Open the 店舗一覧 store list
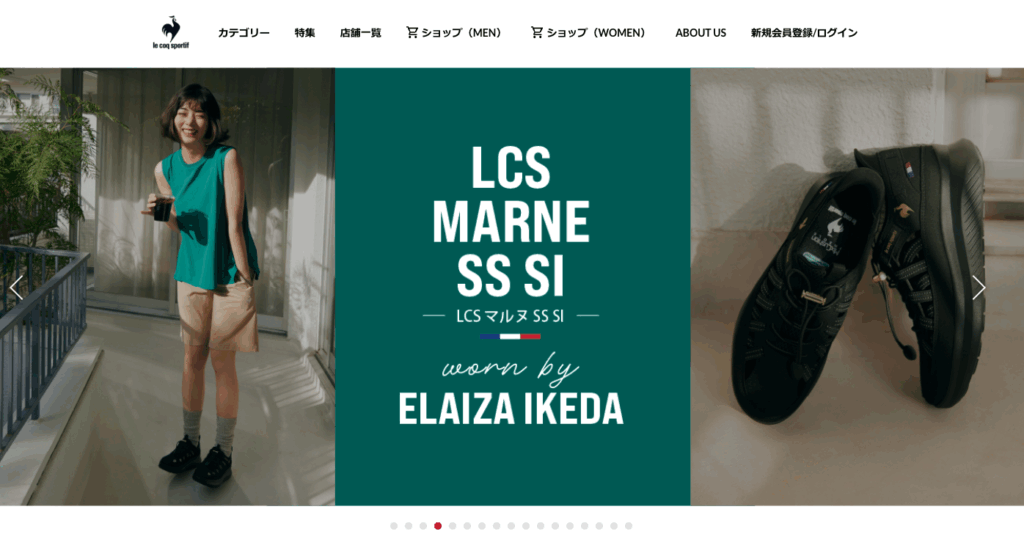This screenshot has height=545, width=1024. (x=360, y=33)
